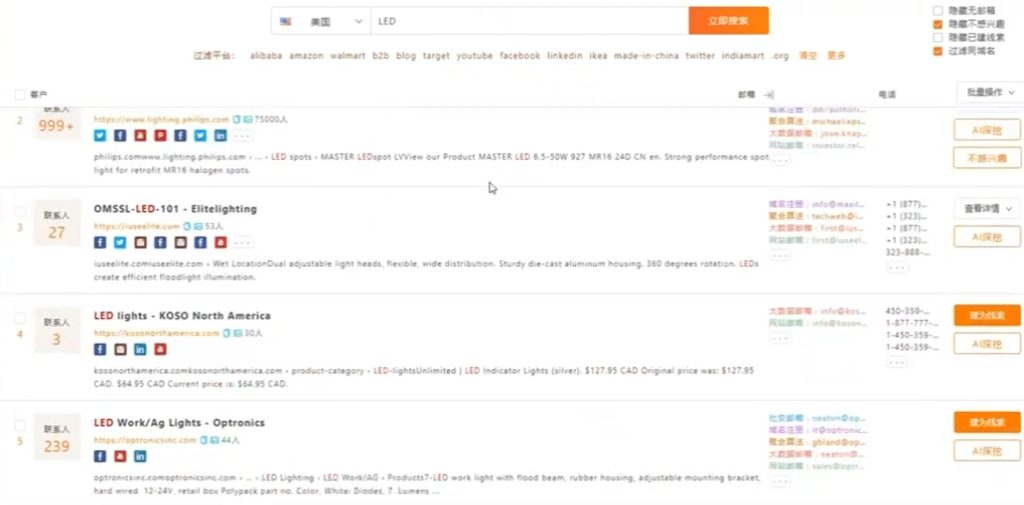1024x505 pixels.
Task: Select all rows with 客户 header checkbox
Action: [x=21, y=94]
